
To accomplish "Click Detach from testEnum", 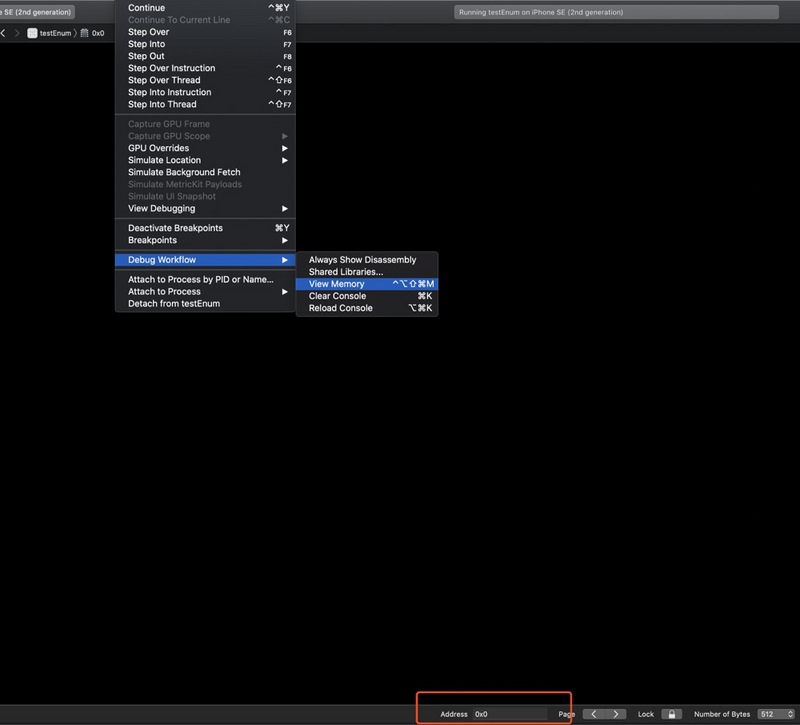I will (174, 303).
